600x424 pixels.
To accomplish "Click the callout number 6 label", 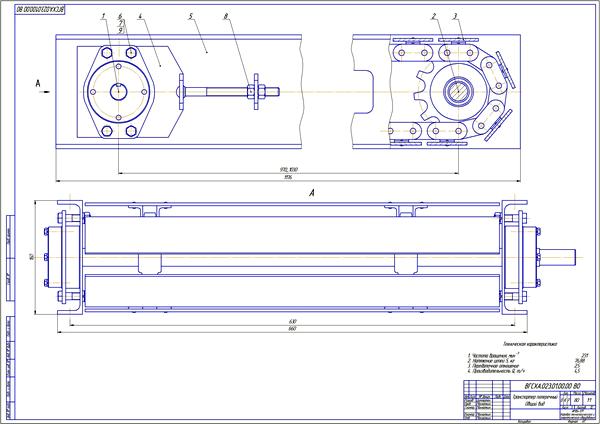I will tap(120, 16).
